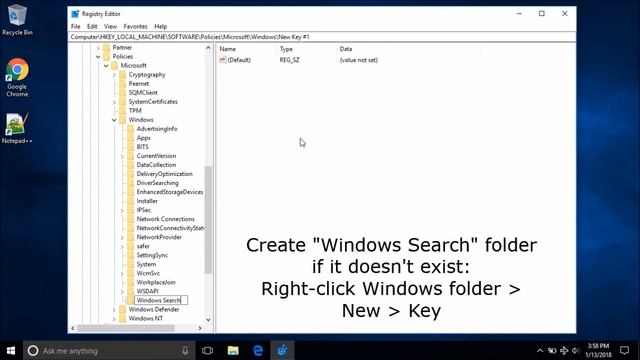The height and width of the screenshot is (360, 640).
Task: Open the Edit menu
Action: pyautogui.click(x=92, y=27)
